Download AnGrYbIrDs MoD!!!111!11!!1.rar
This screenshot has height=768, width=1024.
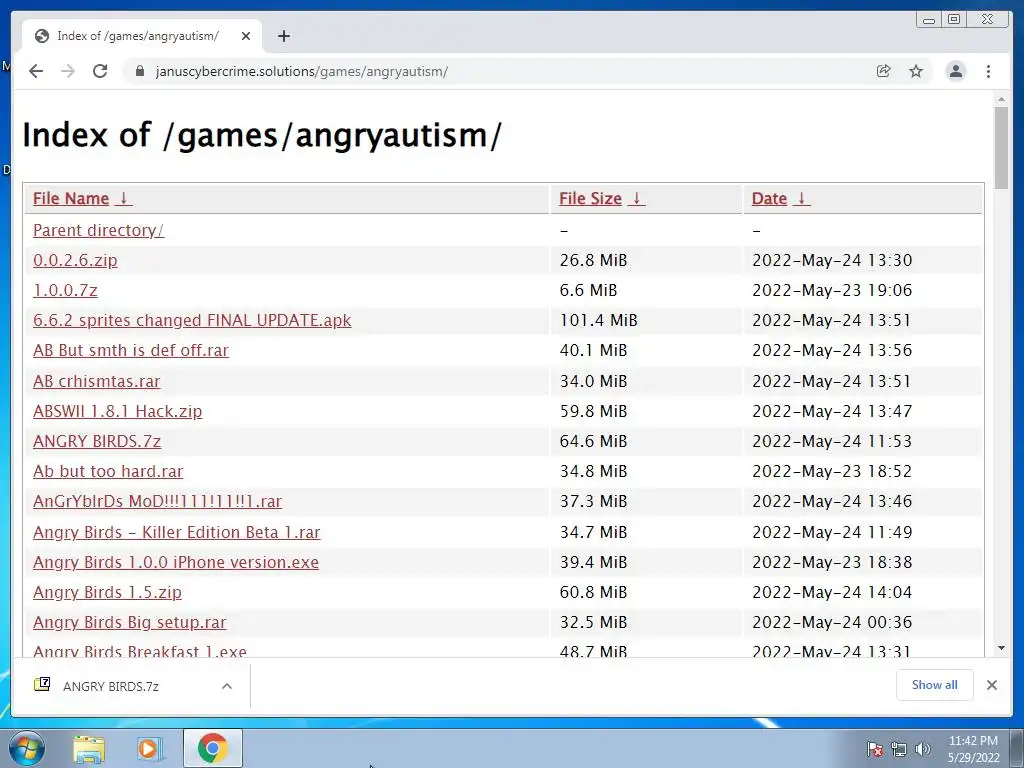[x=157, y=501]
